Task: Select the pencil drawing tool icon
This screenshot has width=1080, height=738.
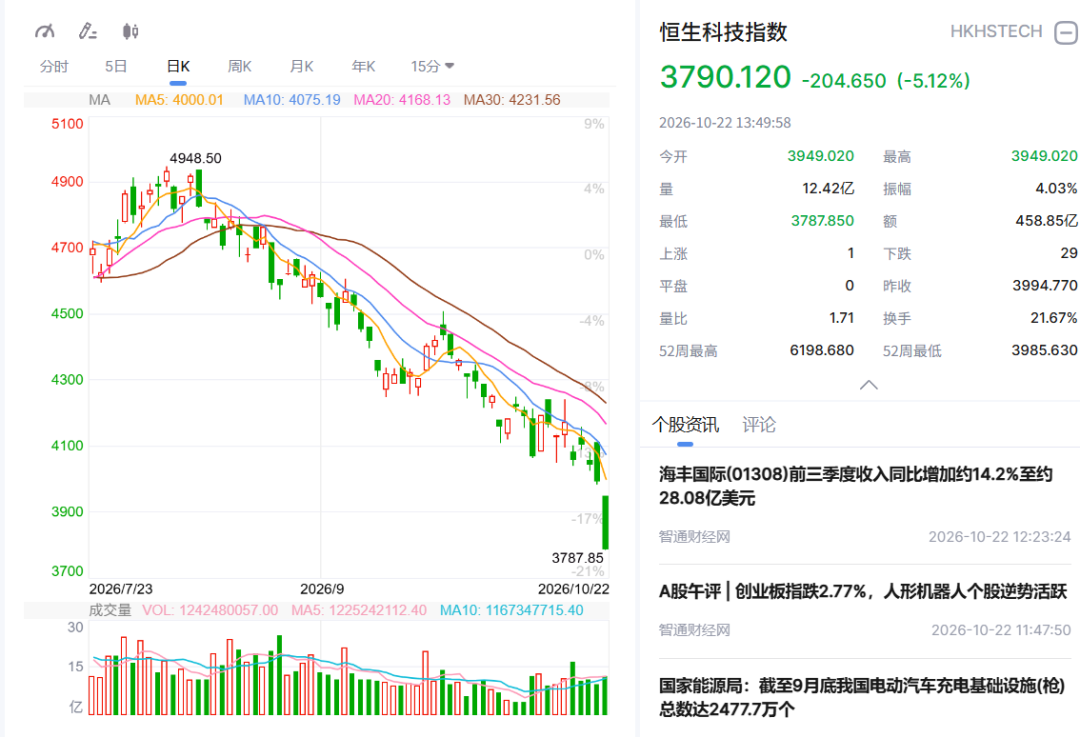Action: click(x=87, y=31)
